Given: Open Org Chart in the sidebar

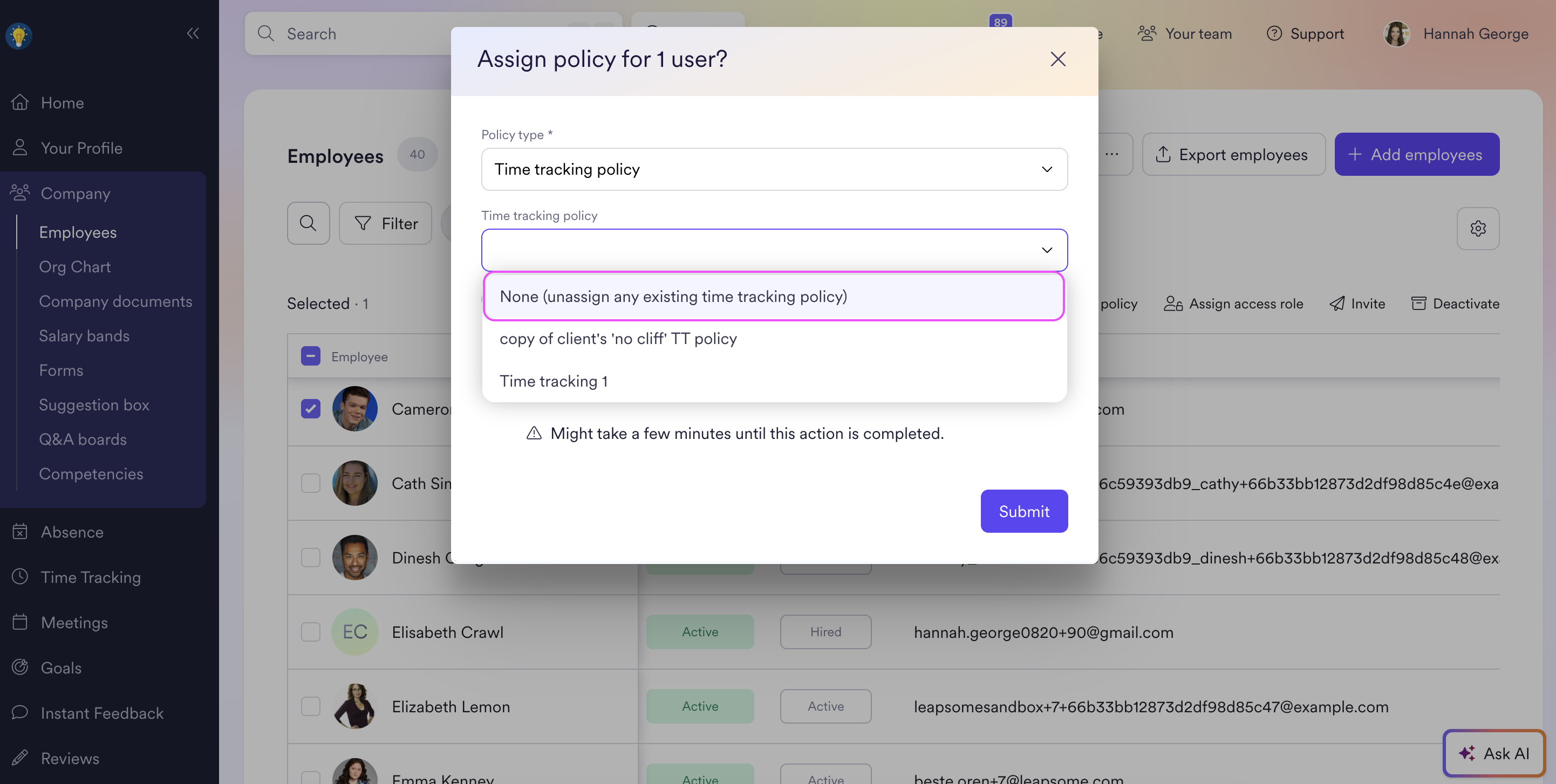Looking at the screenshot, I should [75, 267].
